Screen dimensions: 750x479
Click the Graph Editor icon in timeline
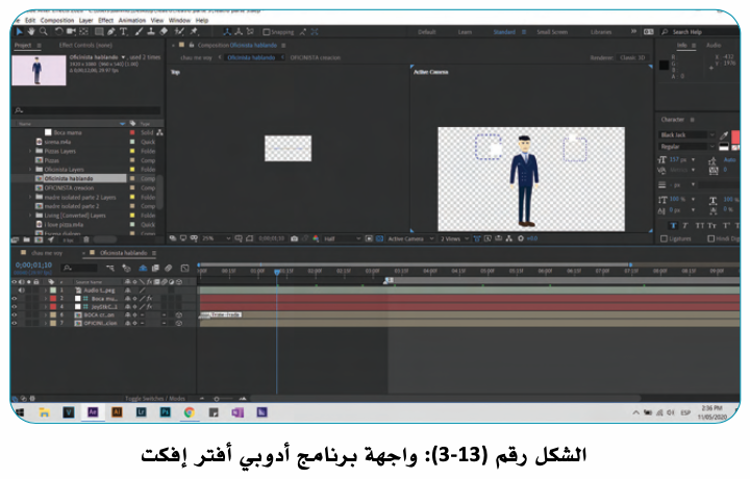click(185, 268)
